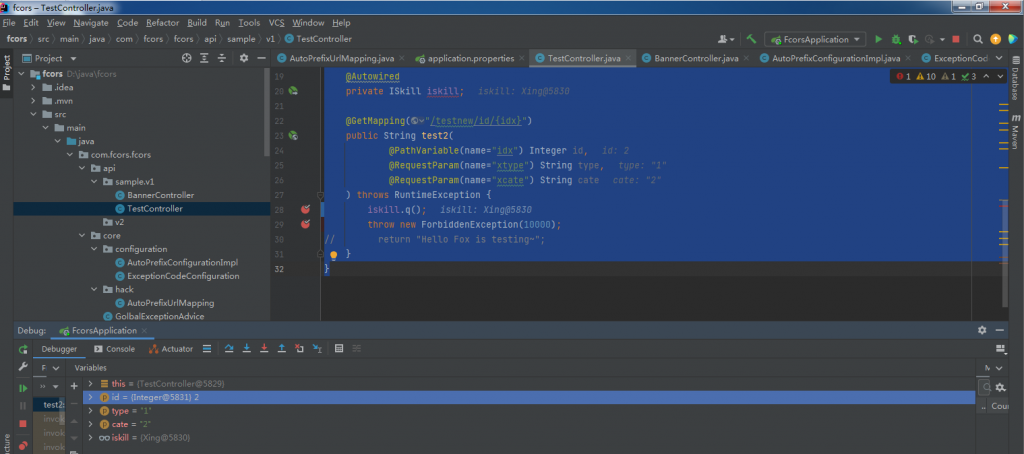Expand the 'this' variable node
Image resolution: width=1024 pixels, height=454 pixels.
pyautogui.click(x=91, y=383)
